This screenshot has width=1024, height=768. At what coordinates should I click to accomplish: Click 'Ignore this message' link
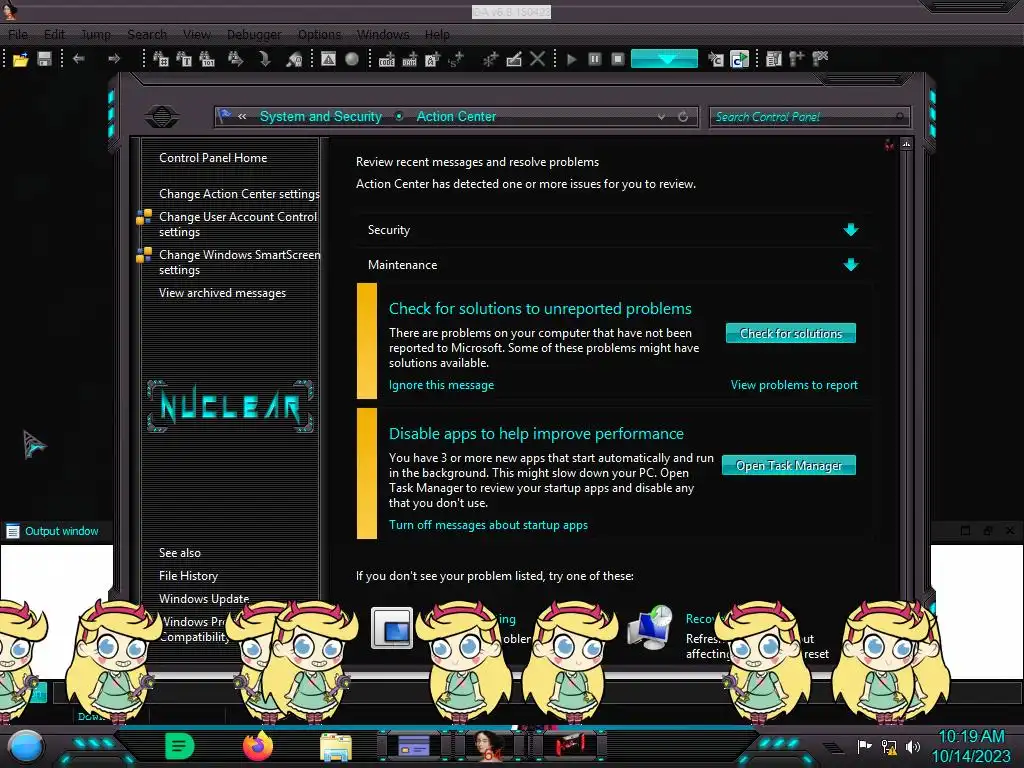click(x=441, y=385)
